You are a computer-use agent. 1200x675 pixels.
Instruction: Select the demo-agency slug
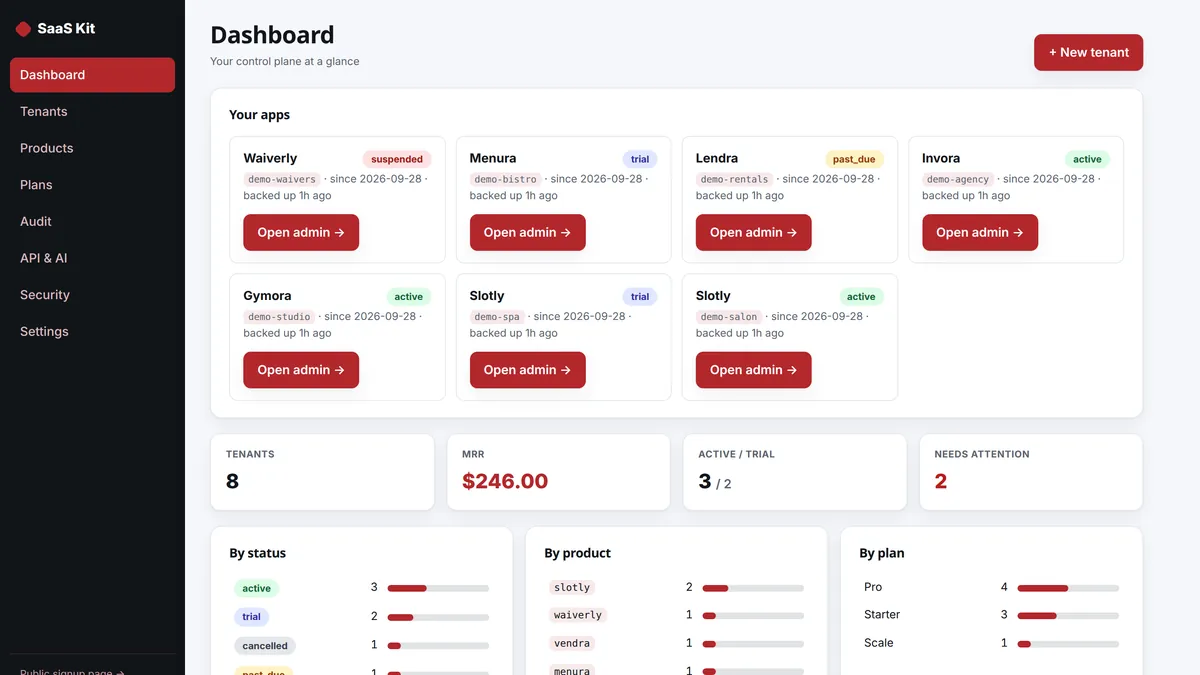coord(958,180)
